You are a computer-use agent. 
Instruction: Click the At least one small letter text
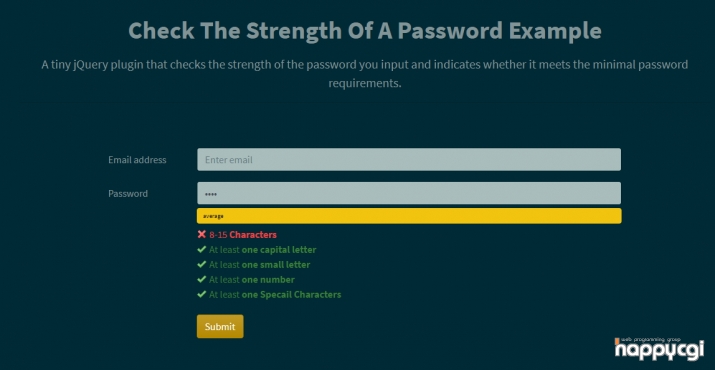click(259, 265)
